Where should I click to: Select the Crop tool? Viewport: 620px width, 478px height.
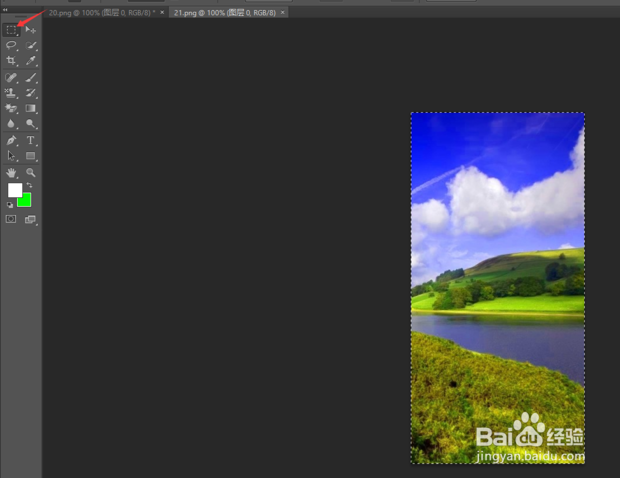(11, 60)
